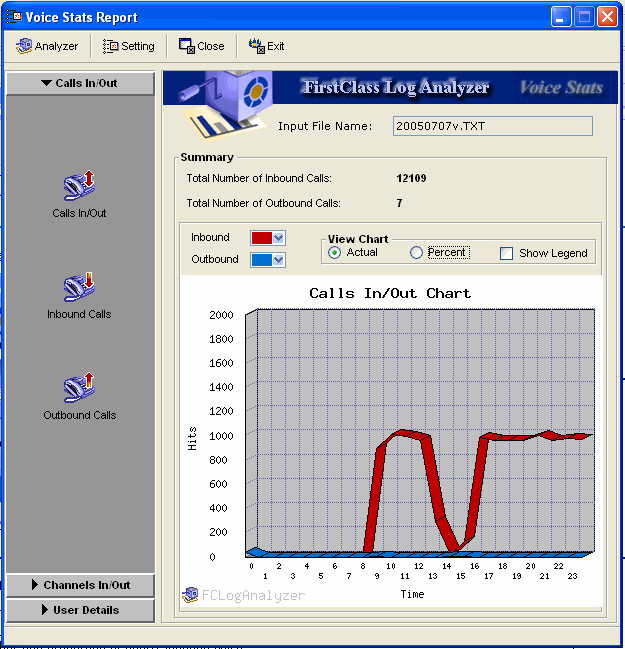
Task: Click the Inbound Calls label in sidebar
Action: coord(79,314)
